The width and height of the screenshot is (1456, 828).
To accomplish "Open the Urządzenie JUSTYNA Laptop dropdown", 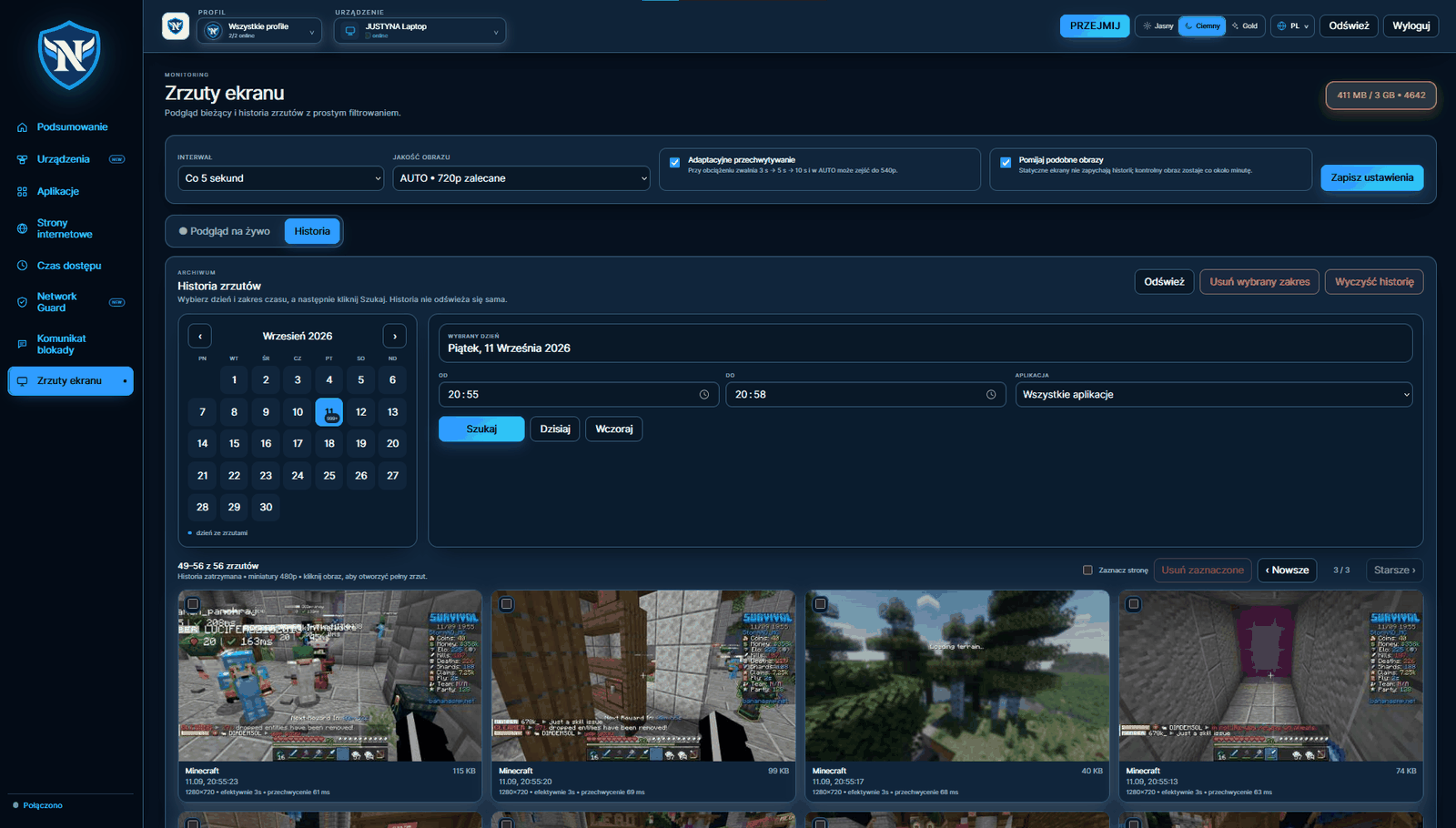I will 420,31.
